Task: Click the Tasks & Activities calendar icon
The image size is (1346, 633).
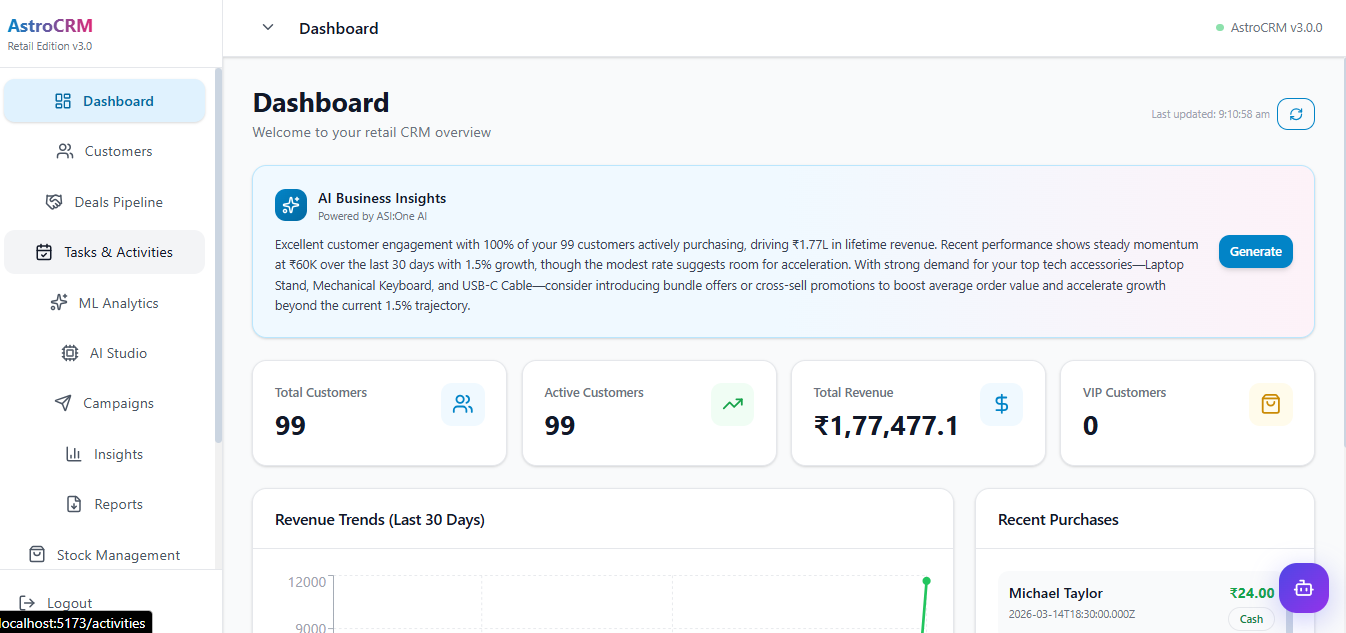Action: [x=44, y=252]
